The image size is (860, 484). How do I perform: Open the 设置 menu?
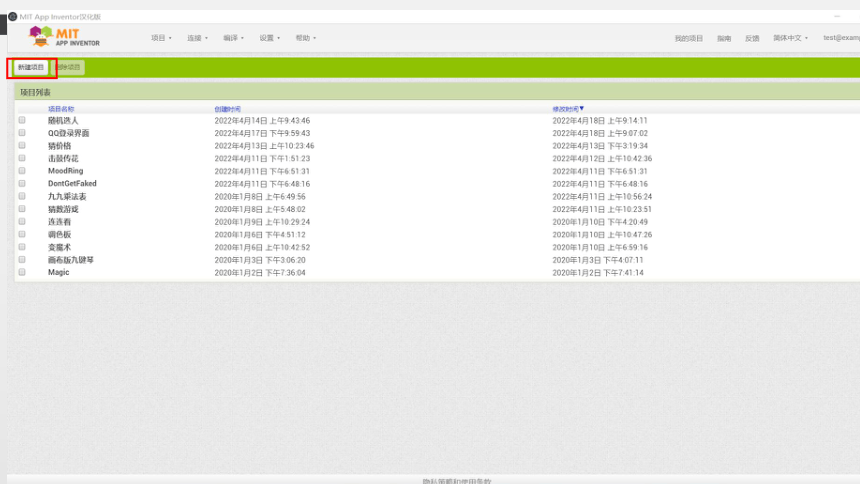pyautogui.click(x=270, y=38)
